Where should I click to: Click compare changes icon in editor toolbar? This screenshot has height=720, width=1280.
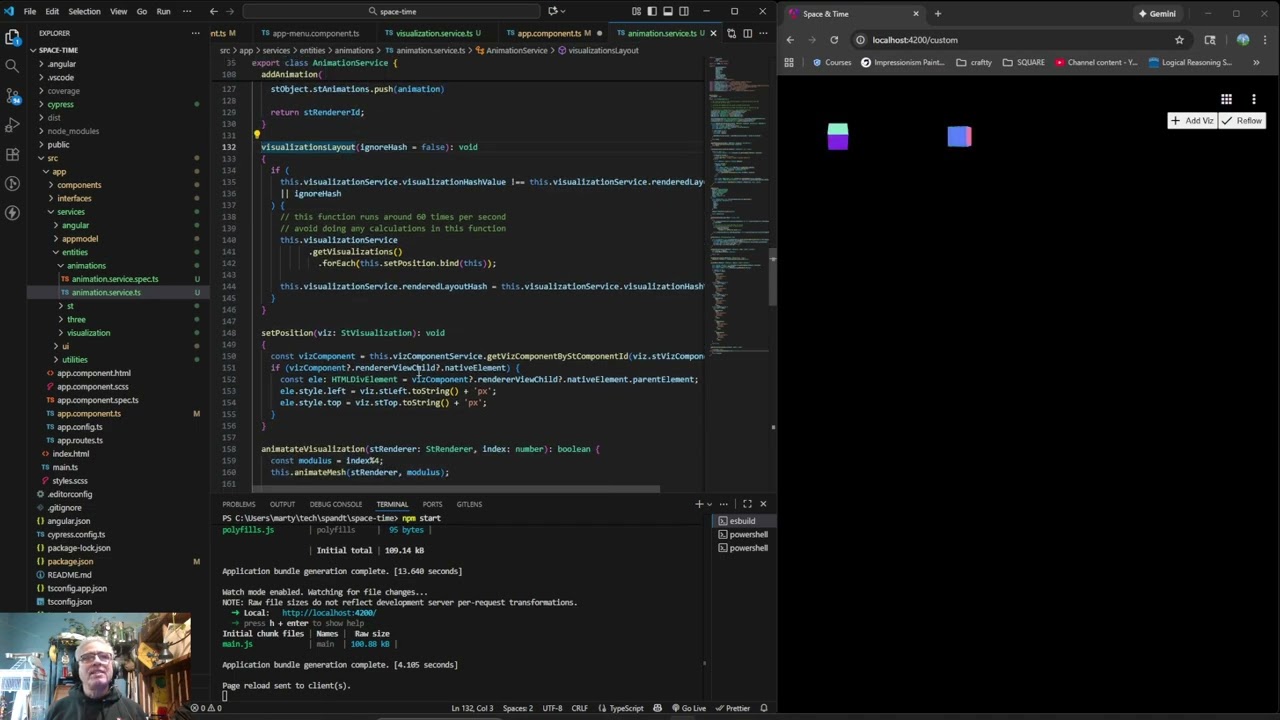[x=731, y=33]
